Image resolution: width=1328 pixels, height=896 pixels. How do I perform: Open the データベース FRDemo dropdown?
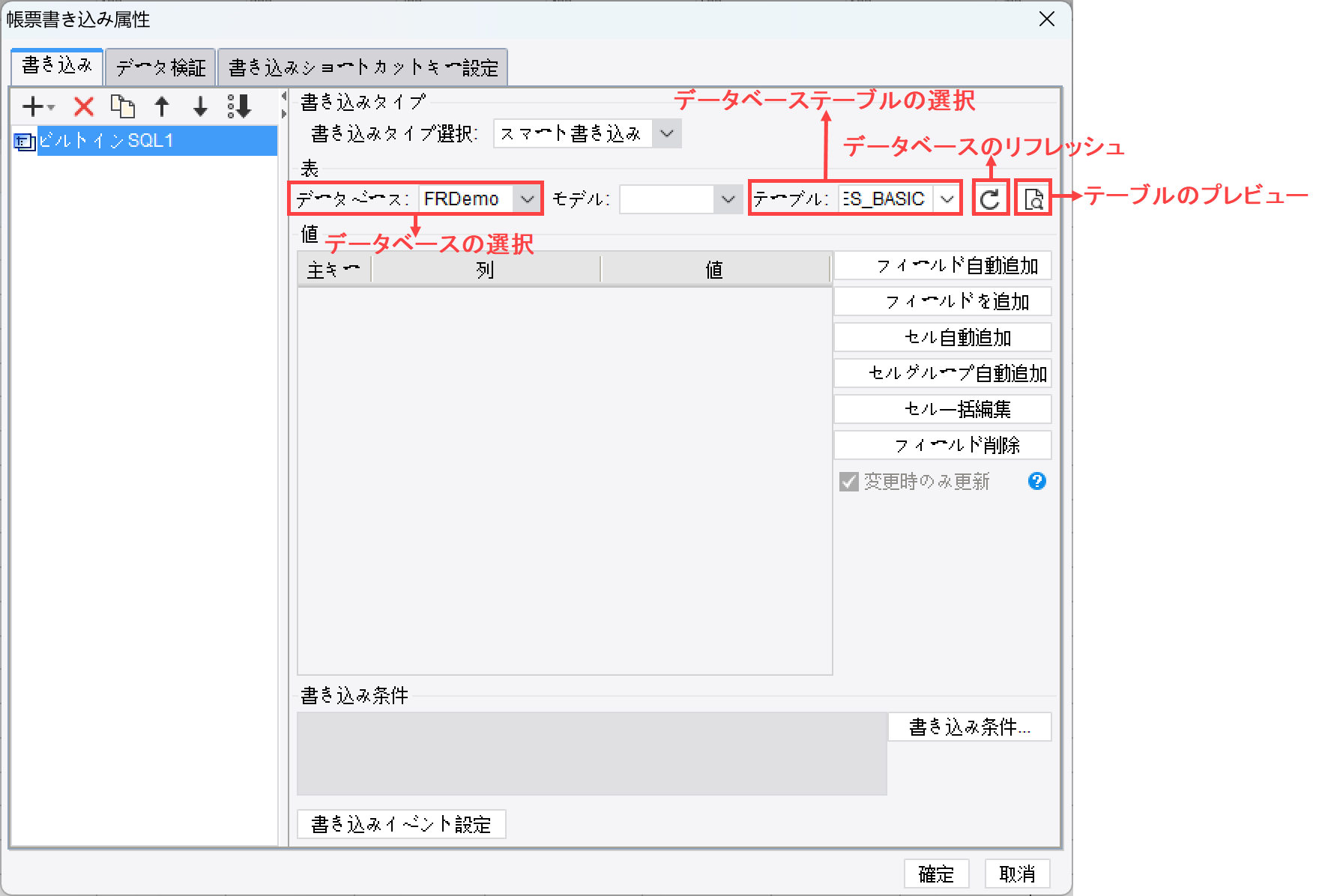point(527,199)
